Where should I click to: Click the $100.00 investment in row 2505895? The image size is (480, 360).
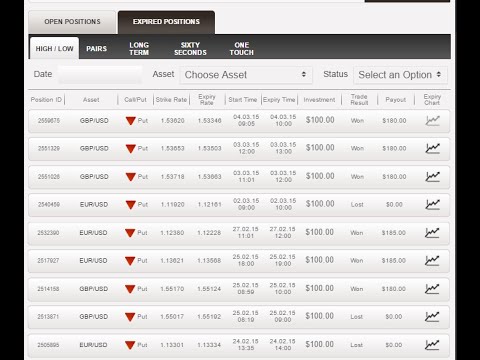point(319,344)
